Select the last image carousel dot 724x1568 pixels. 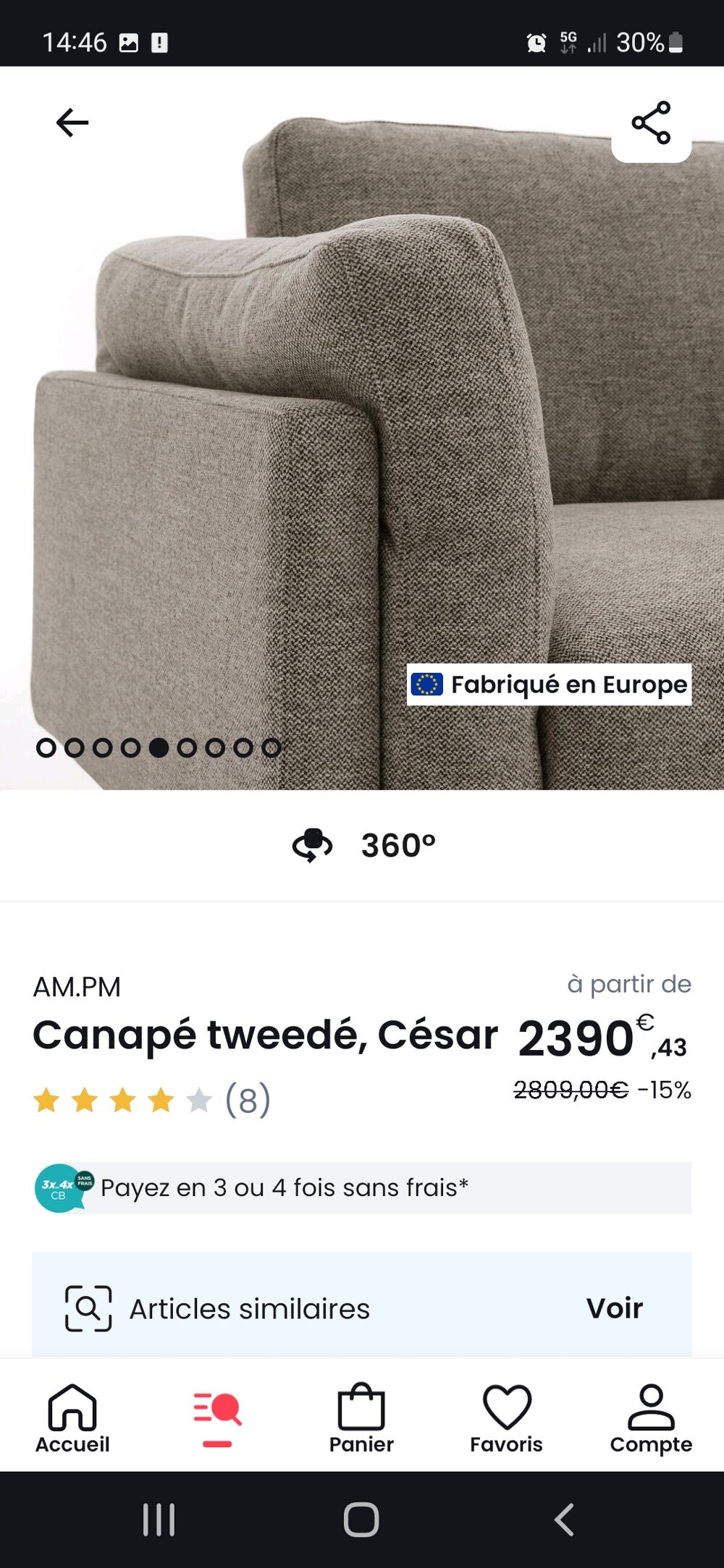[271, 747]
